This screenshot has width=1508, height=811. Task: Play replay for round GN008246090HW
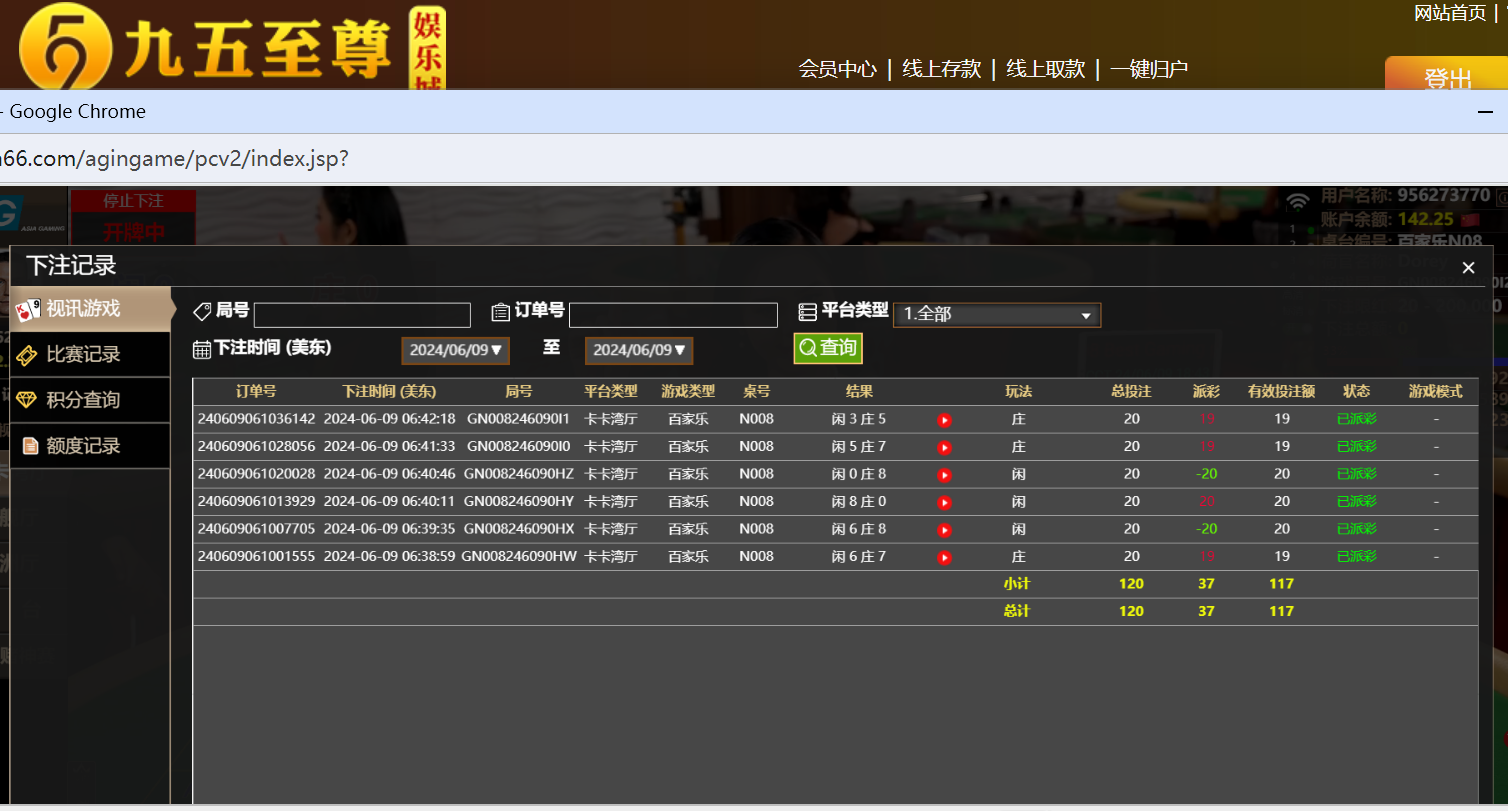click(x=944, y=557)
